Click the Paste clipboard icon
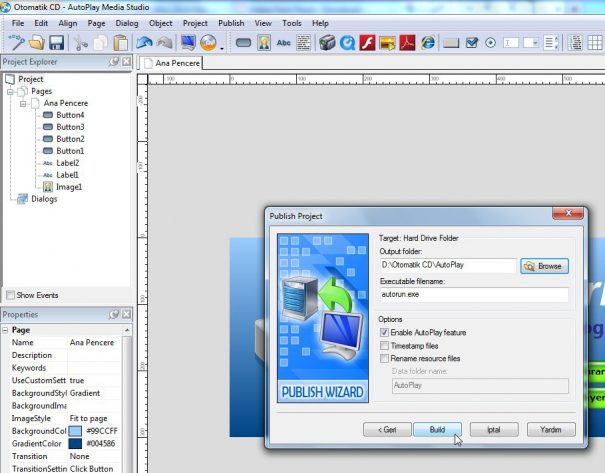 121,42
